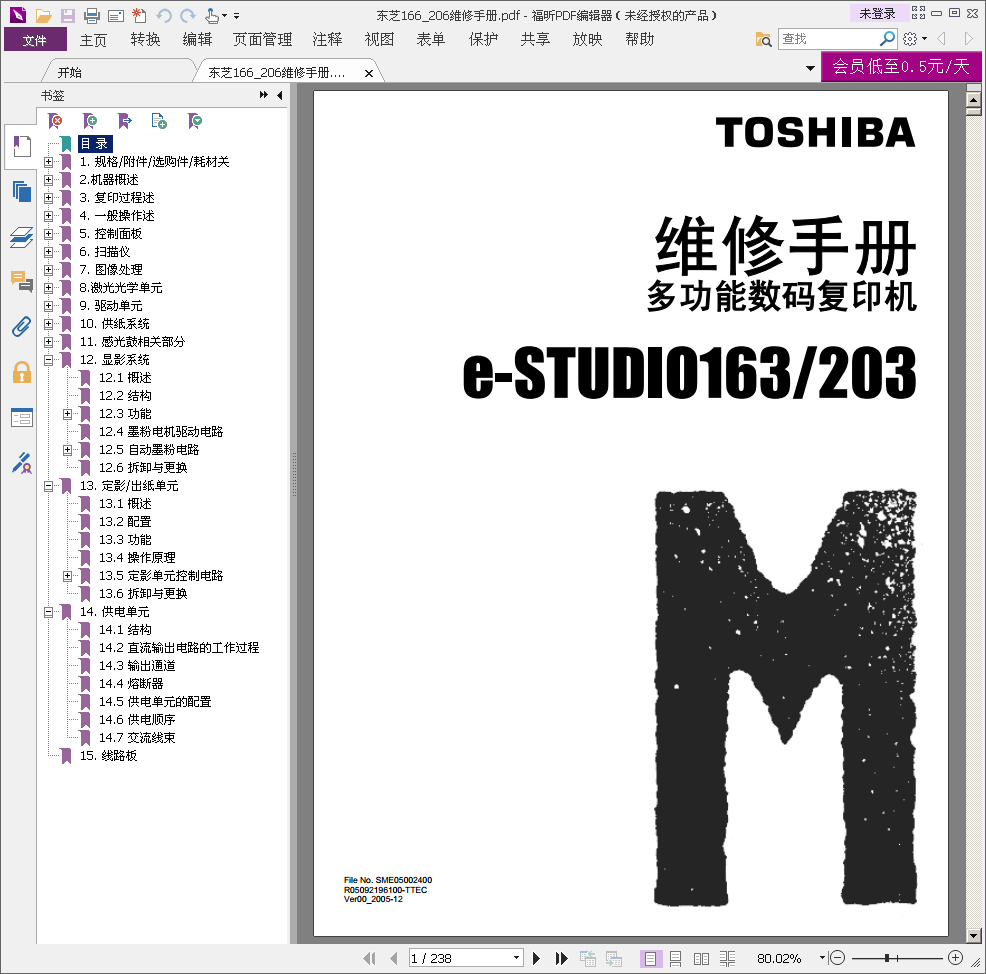The height and width of the screenshot is (974, 986).
Task: Expand bookmark 2.机器概述
Action: pyautogui.click(x=48, y=180)
